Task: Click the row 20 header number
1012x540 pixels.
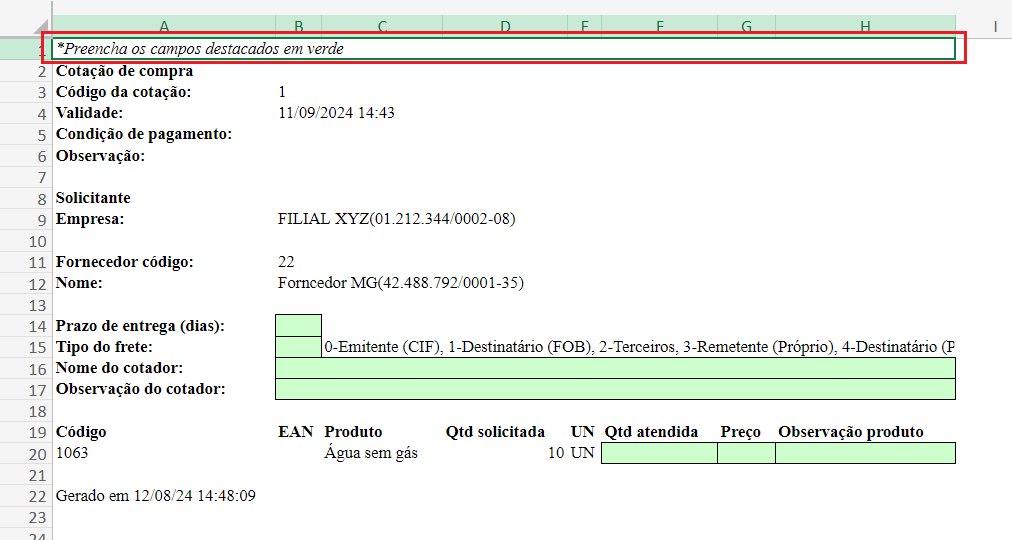Action: (39, 454)
